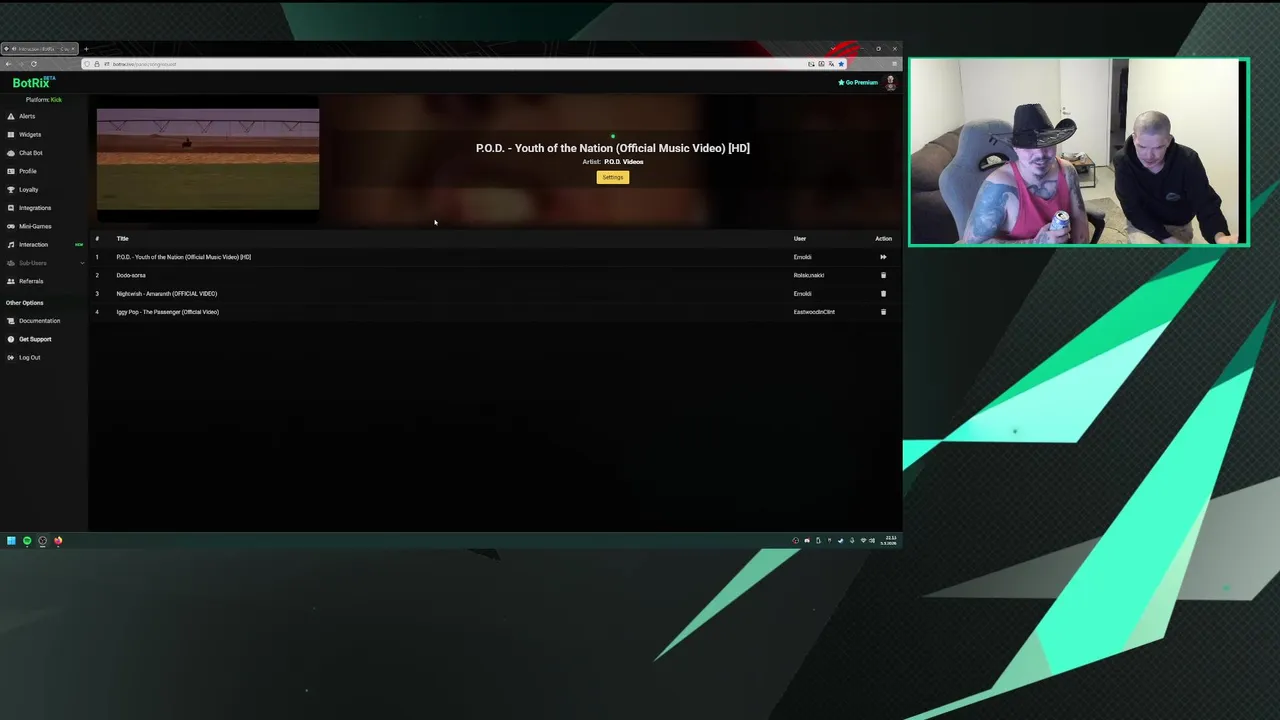Open the Documentation link
Screen dimensions: 1280x720
[x=39, y=321]
